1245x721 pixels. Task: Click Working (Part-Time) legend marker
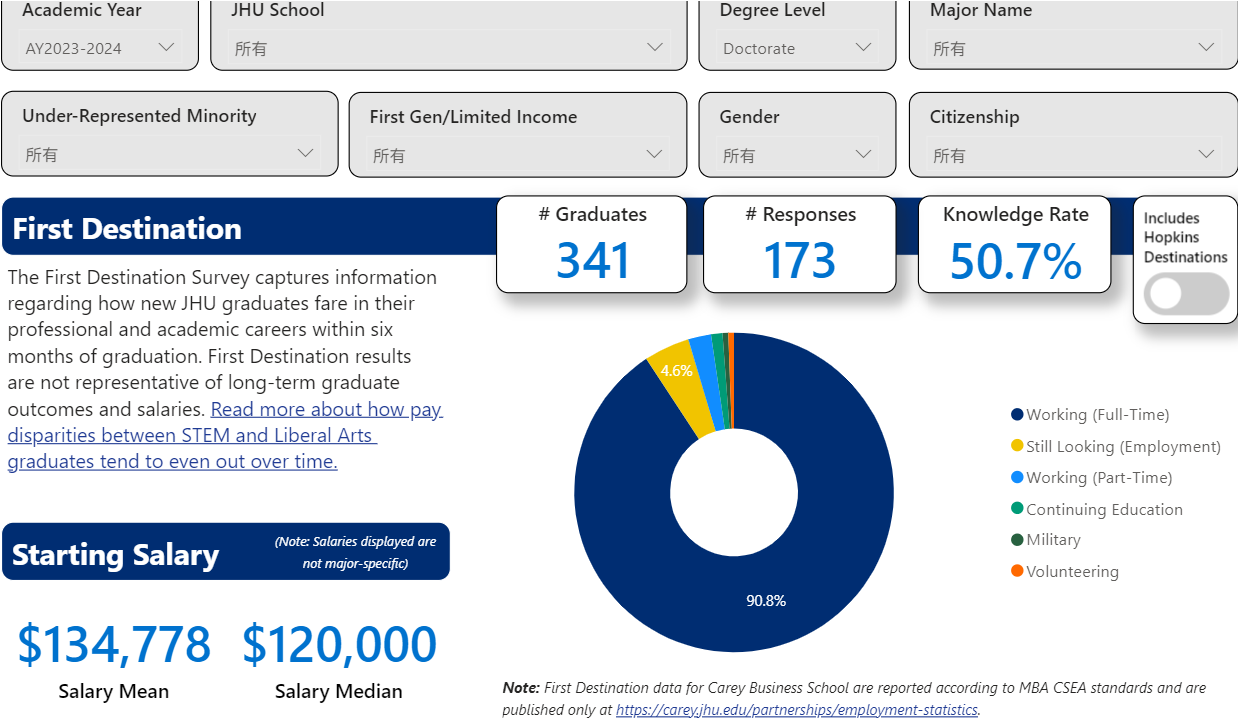(x=1017, y=478)
